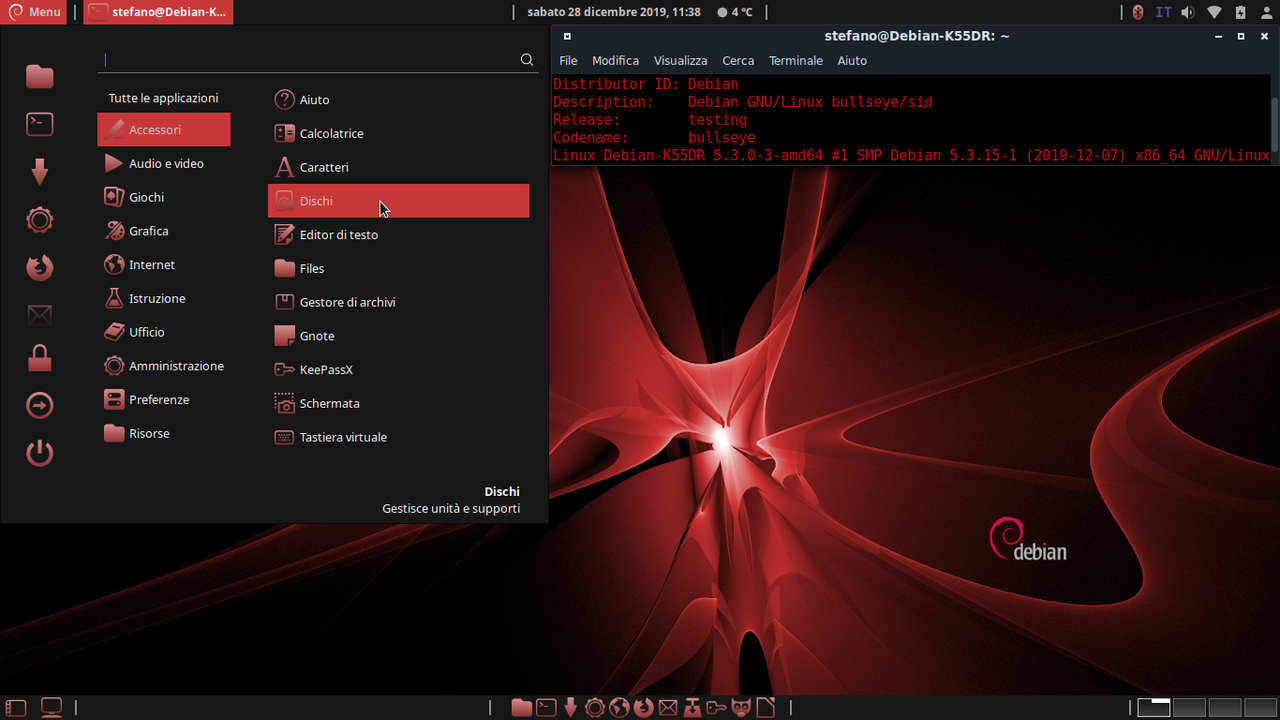Switch the IT keyboard layout indicator
Screen dimensions: 1280x720
pos(1163,12)
